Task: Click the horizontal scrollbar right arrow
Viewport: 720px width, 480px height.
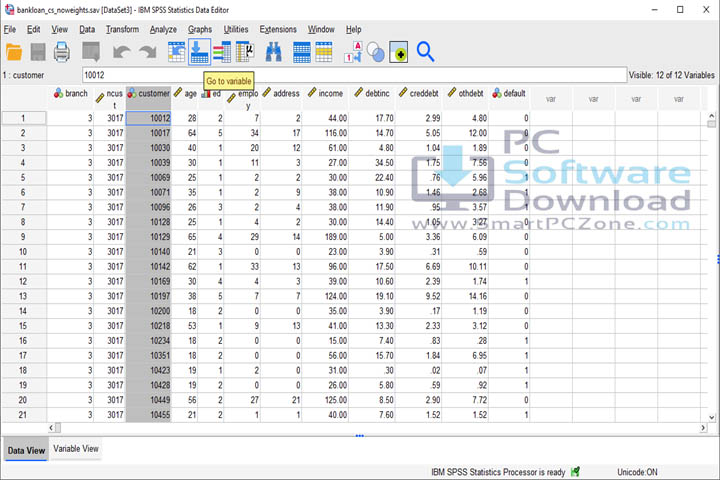Action: click(703, 428)
